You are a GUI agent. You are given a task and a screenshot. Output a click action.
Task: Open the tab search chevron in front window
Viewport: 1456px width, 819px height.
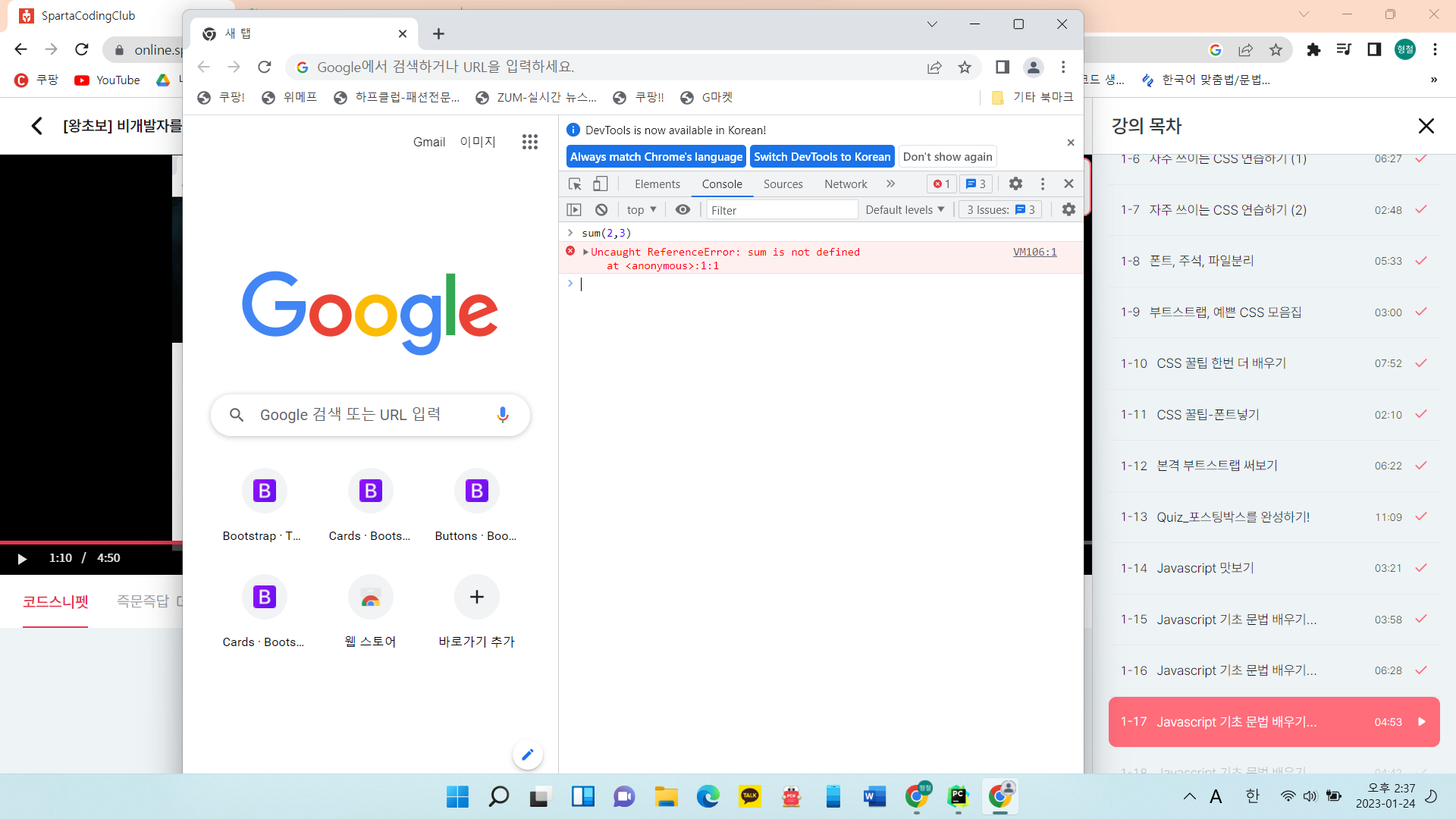click(932, 24)
